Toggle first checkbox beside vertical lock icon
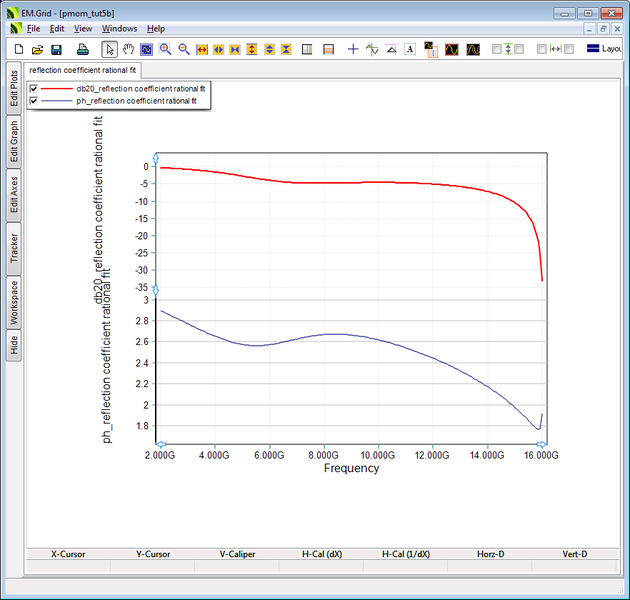The width and height of the screenshot is (630, 600). [x=497, y=49]
